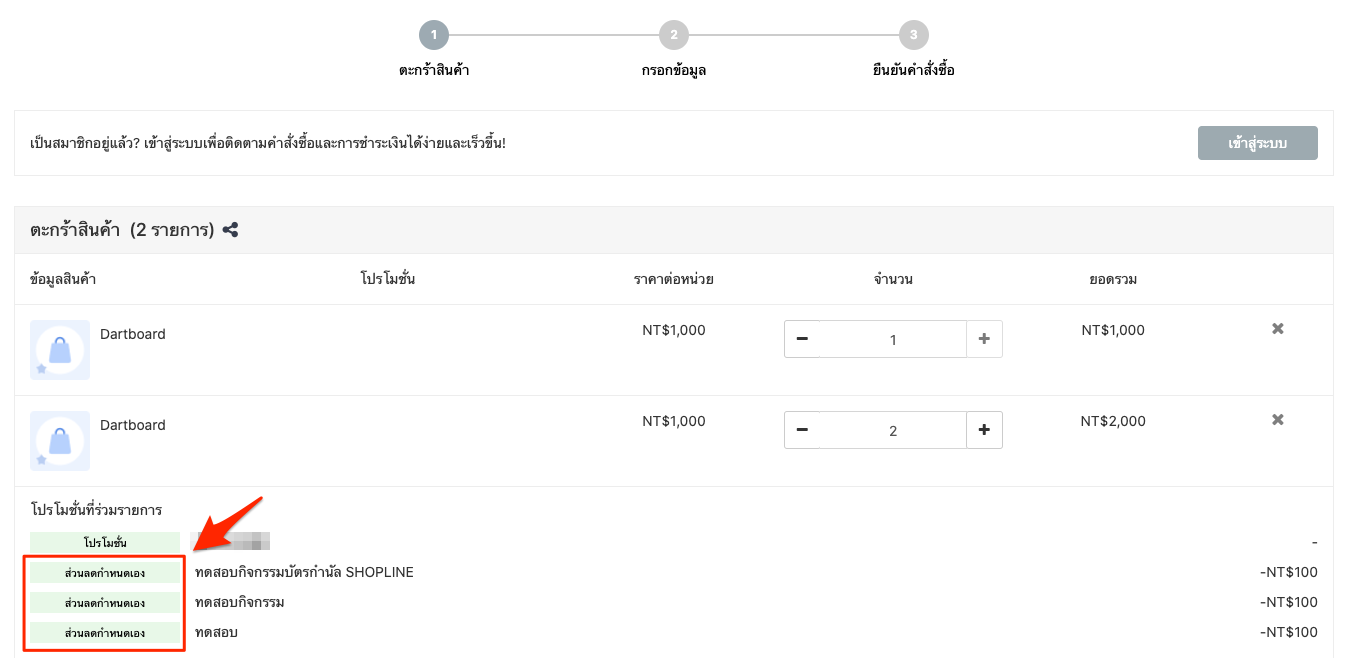This screenshot has width=1350, height=658.
Task: Click the ราคาต่อหน่วย column header
Action: 674,279
